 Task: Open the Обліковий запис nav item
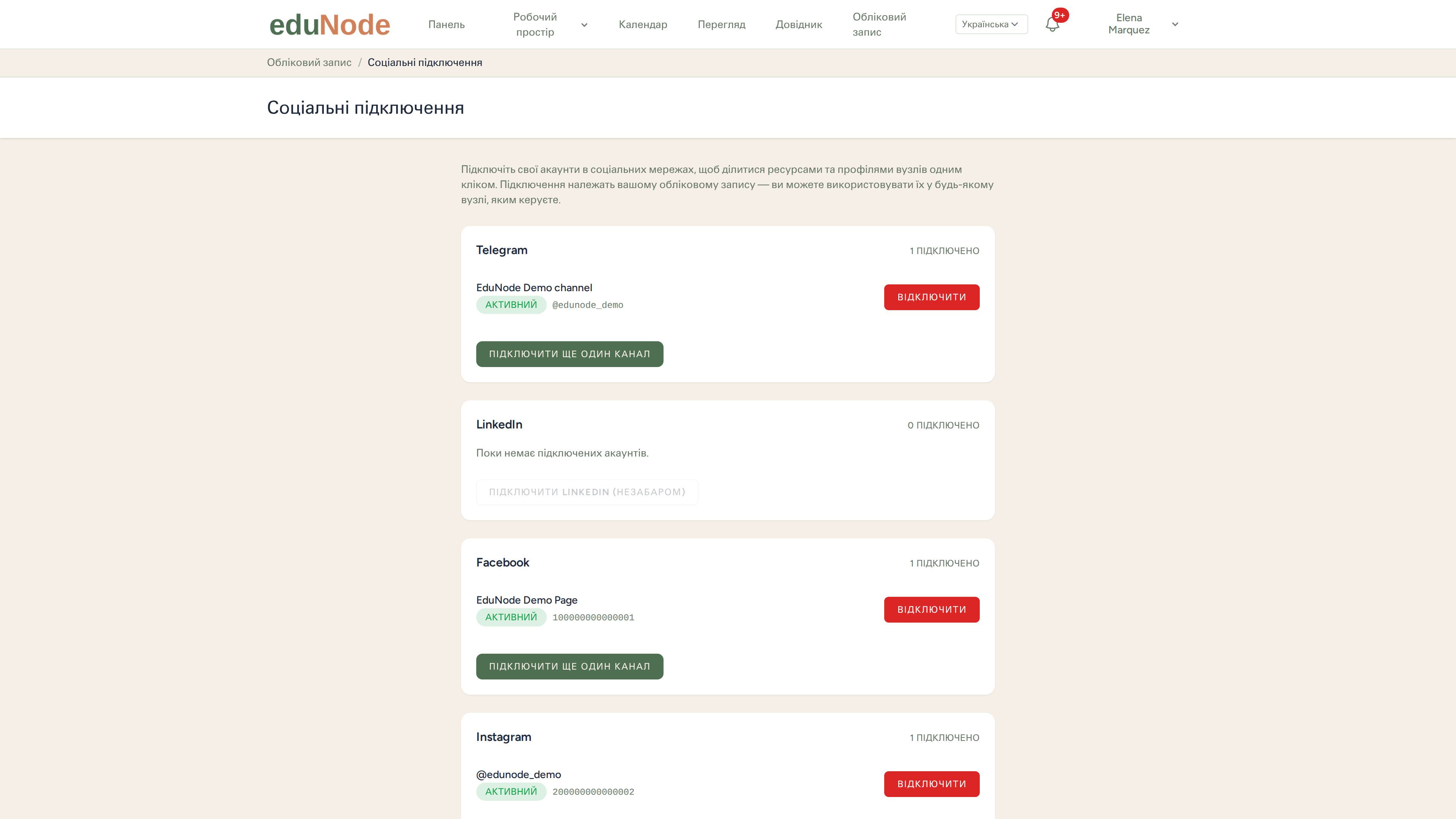pos(879,24)
